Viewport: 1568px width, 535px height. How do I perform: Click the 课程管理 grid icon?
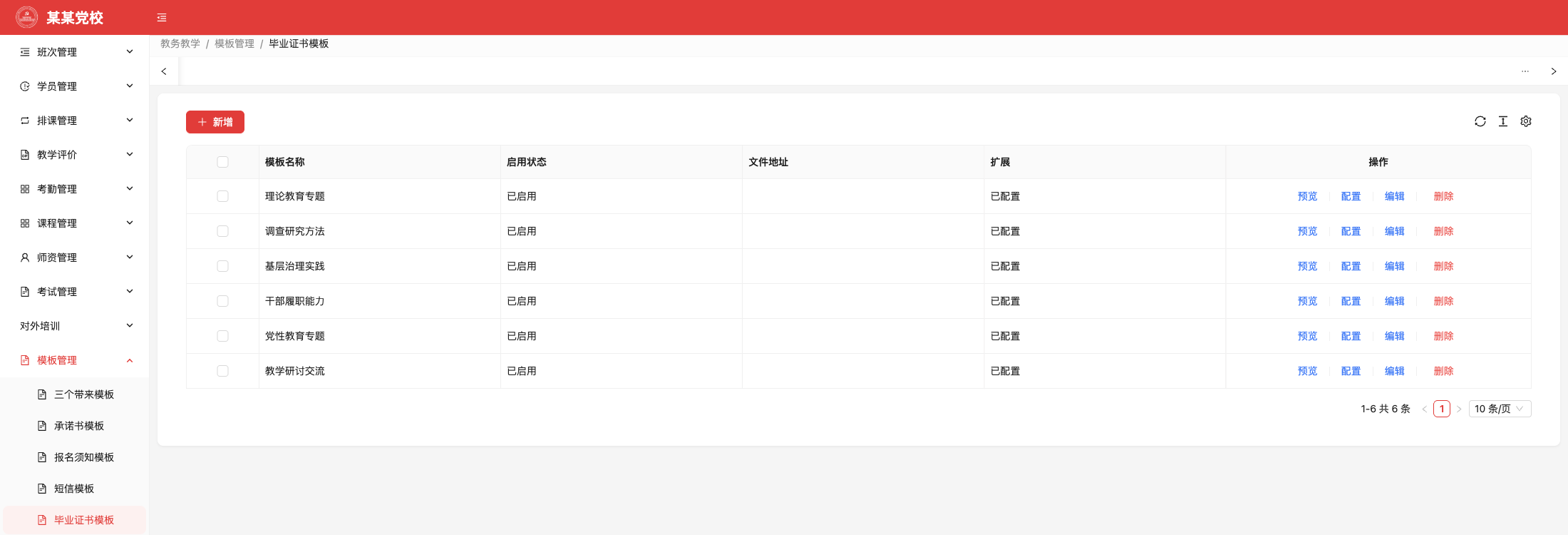tap(25, 223)
